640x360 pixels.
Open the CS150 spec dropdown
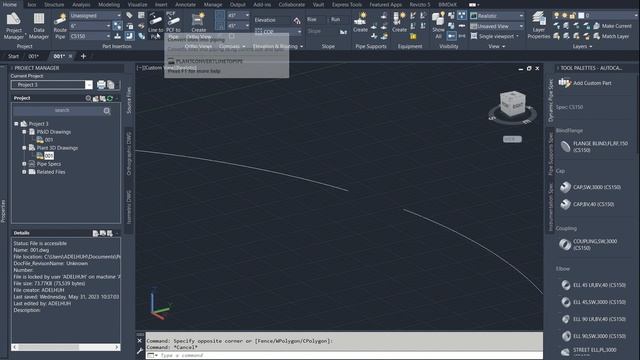click(90, 36)
